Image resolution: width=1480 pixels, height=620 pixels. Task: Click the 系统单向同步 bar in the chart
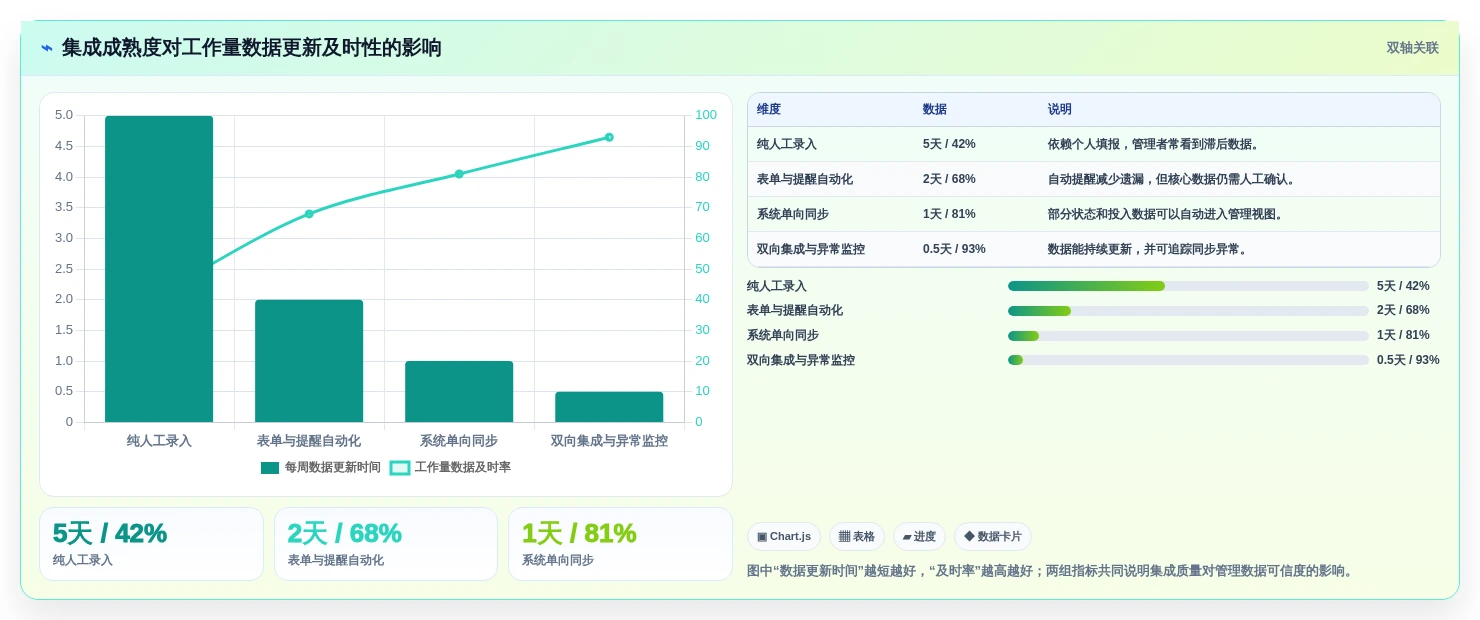pos(459,391)
